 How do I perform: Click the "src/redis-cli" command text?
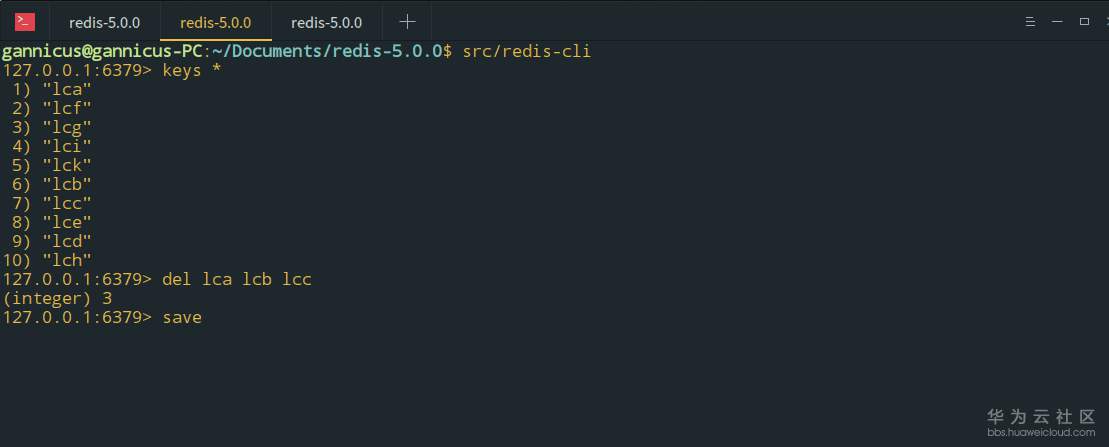[526, 51]
